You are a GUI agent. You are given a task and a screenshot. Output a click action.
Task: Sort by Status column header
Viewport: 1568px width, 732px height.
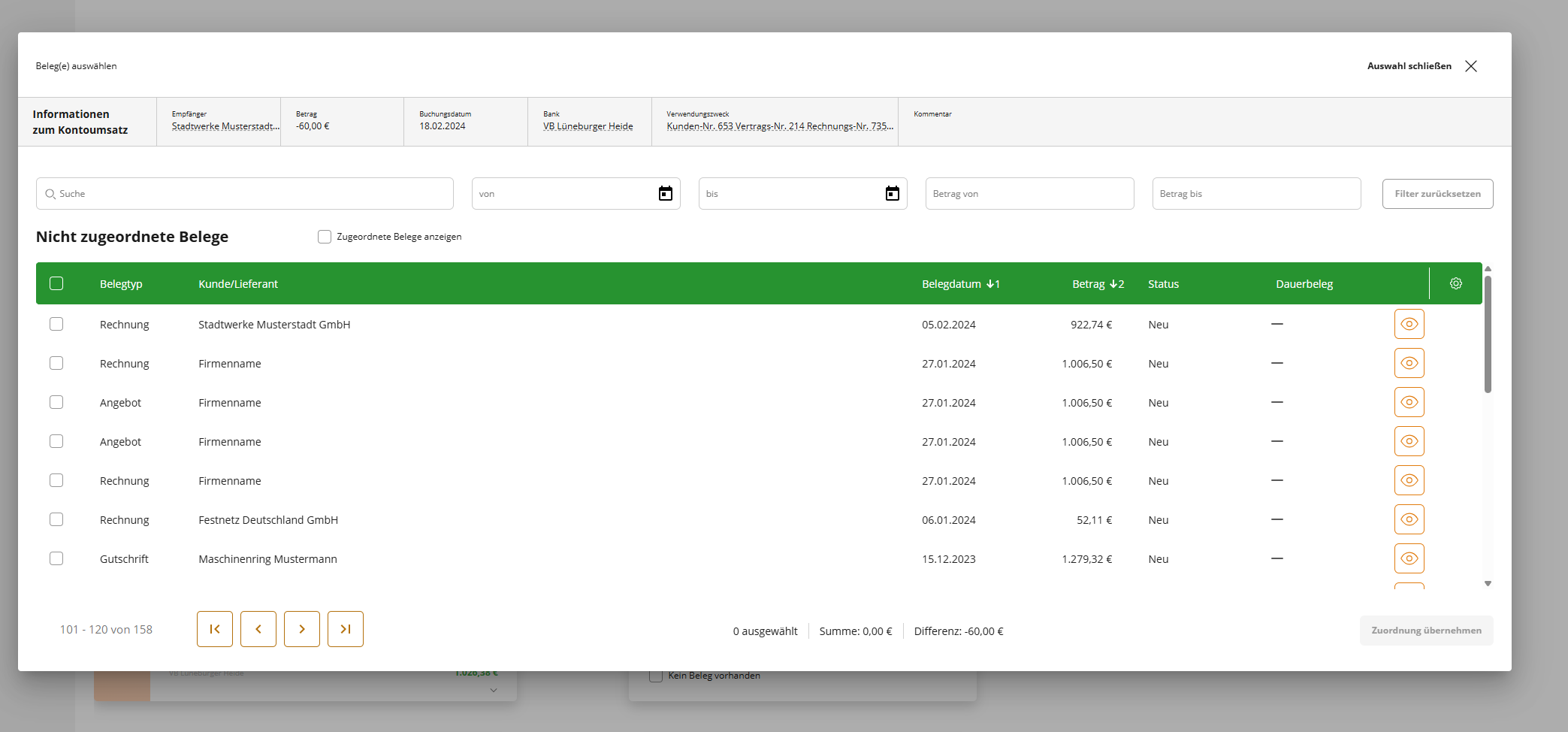(1163, 284)
